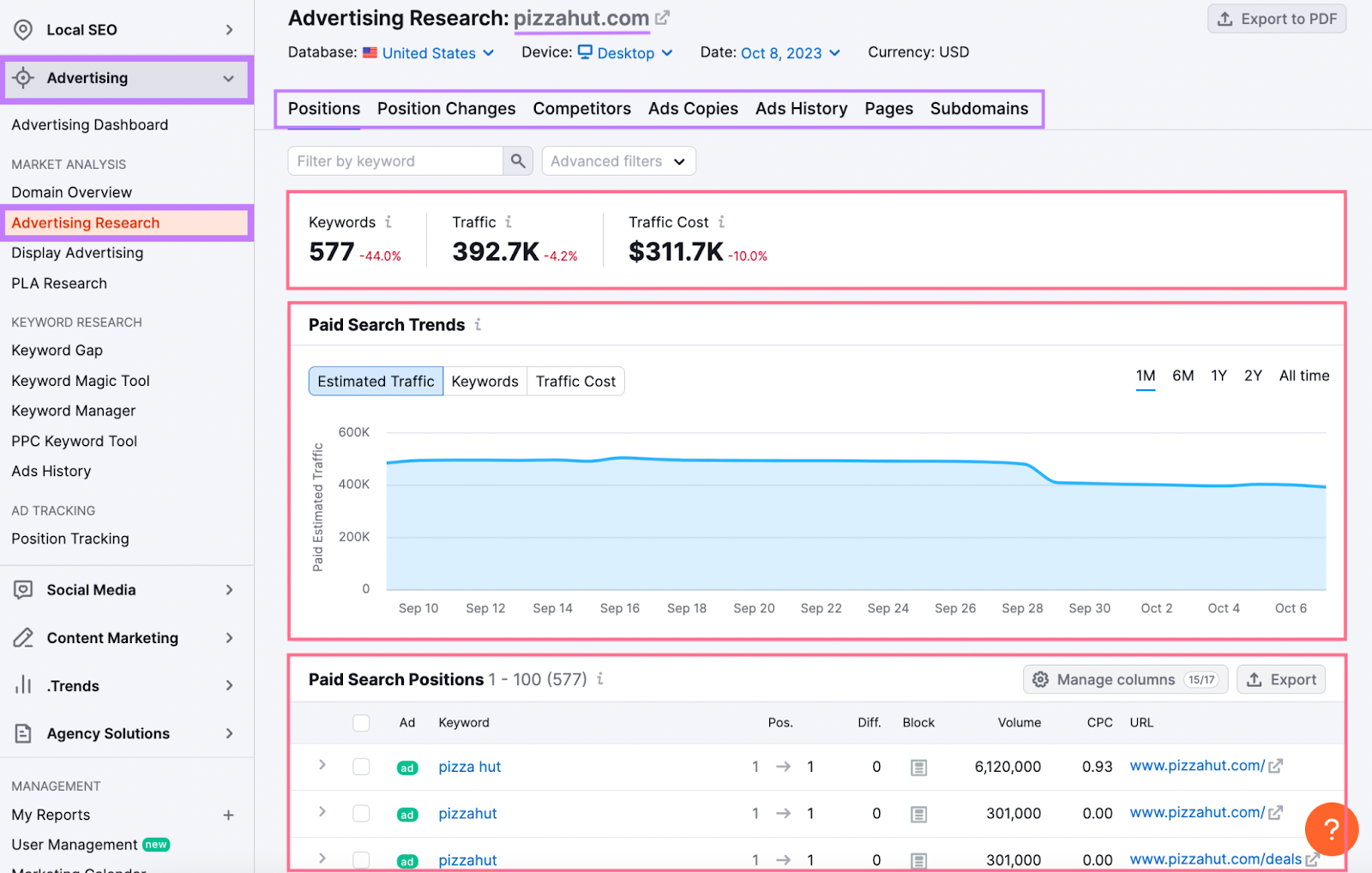Image resolution: width=1372 pixels, height=873 pixels.
Task: Set chart range to 6M
Action: (1182, 376)
